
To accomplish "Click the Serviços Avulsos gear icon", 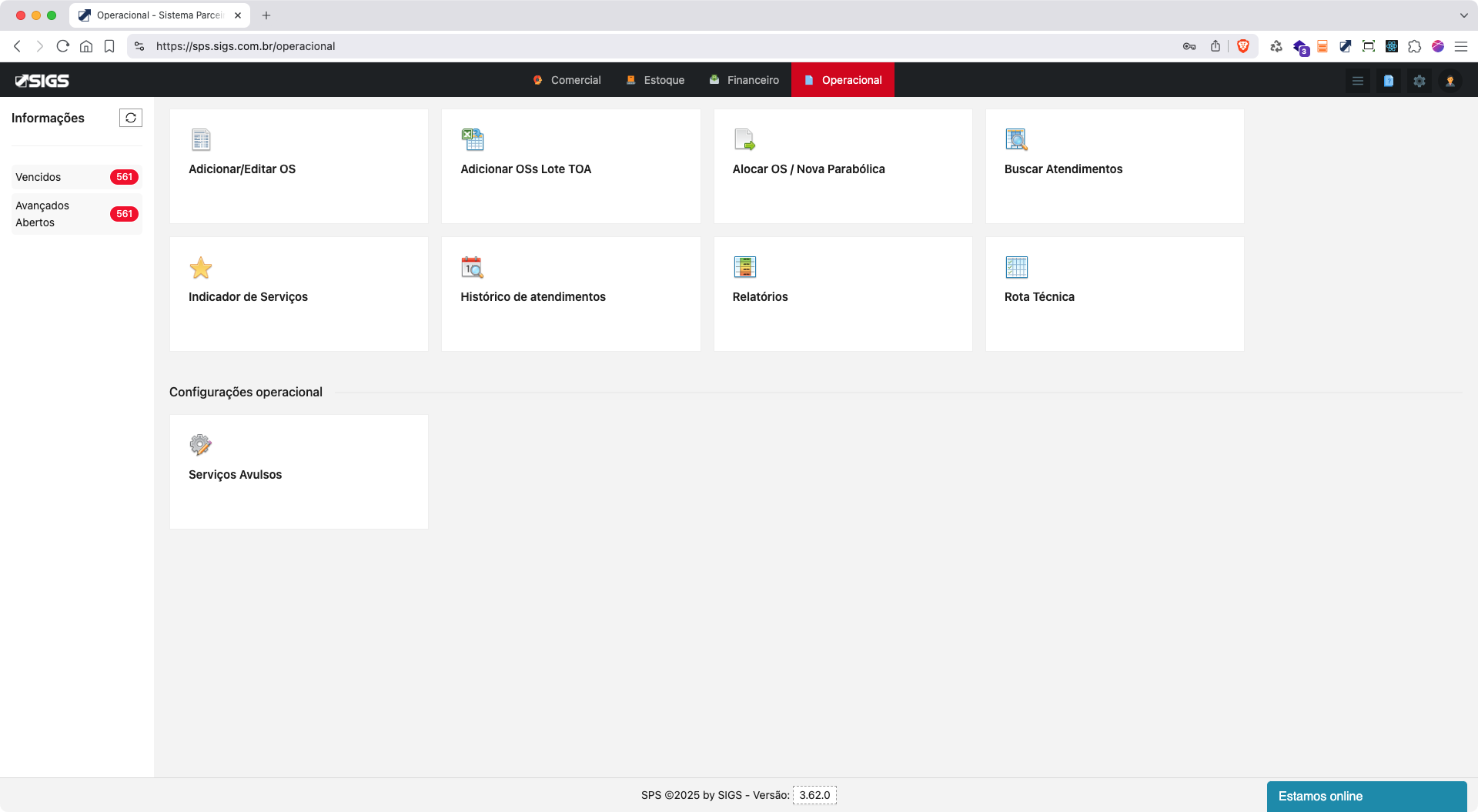I will pos(201,445).
